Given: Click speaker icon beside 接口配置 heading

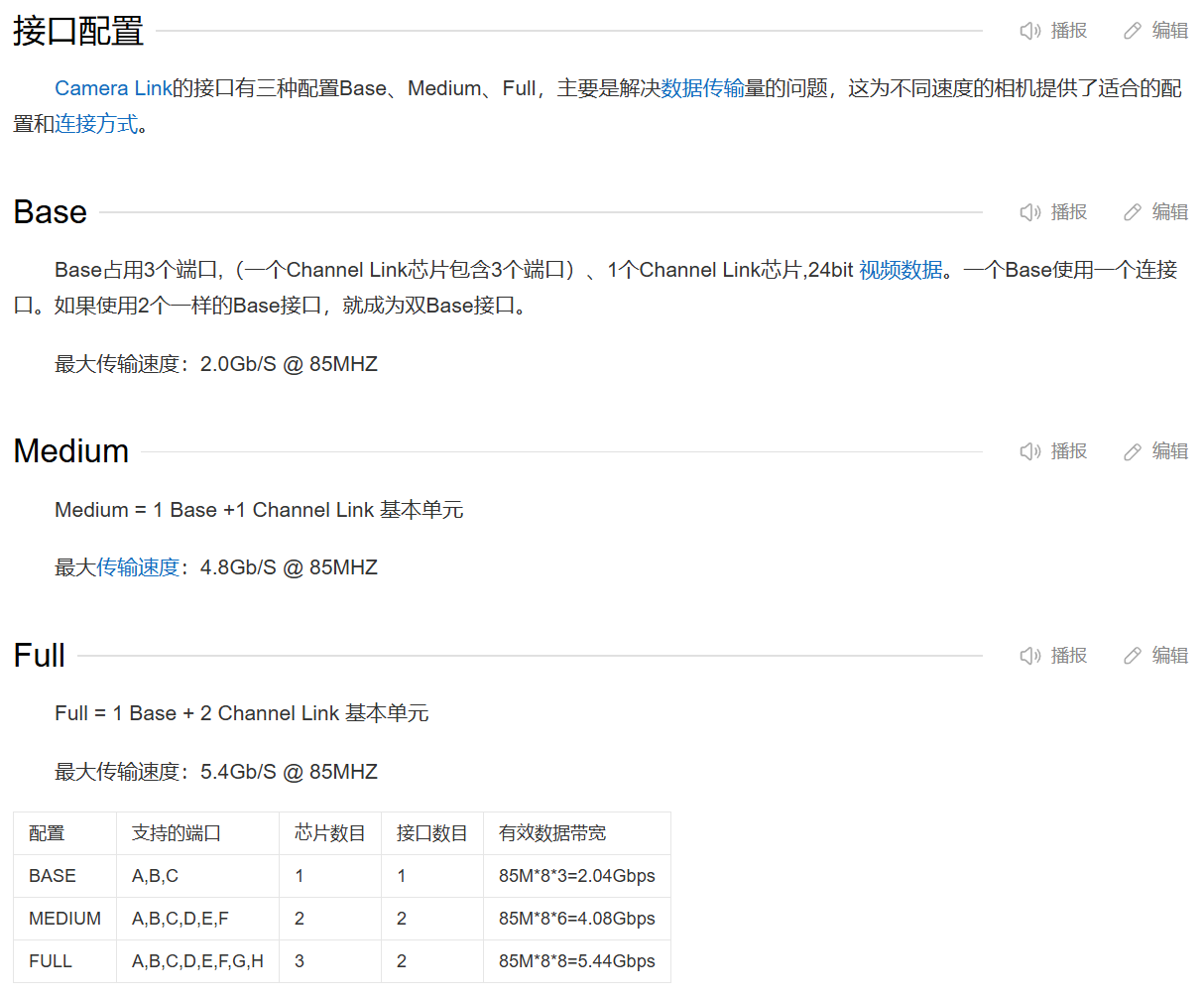Looking at the screenshot, I should pos(1030,31).
